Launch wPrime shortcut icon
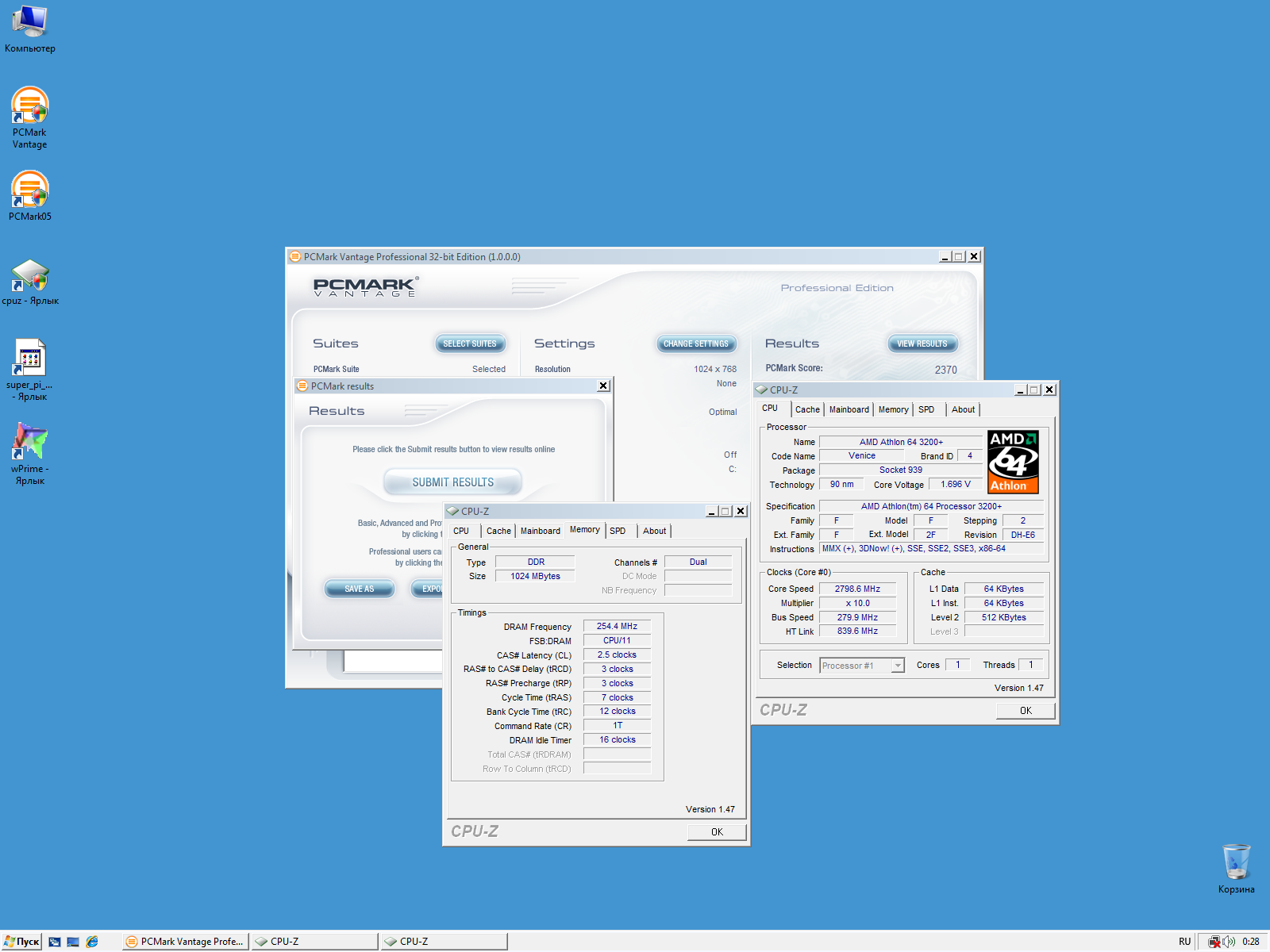This screenshot has width=1270, height=952. [x=30, y=453]
